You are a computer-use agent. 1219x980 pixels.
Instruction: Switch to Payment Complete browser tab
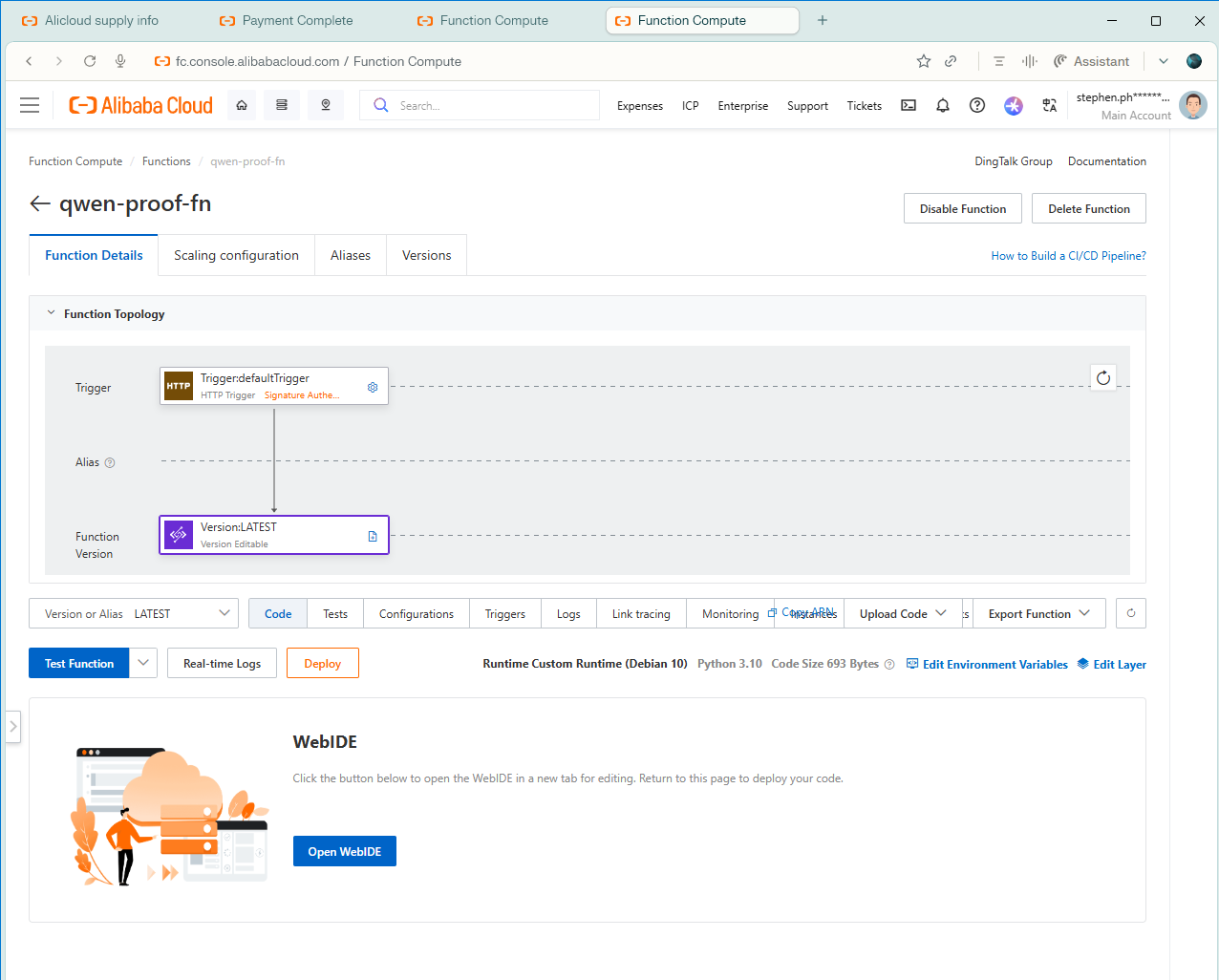298,20
